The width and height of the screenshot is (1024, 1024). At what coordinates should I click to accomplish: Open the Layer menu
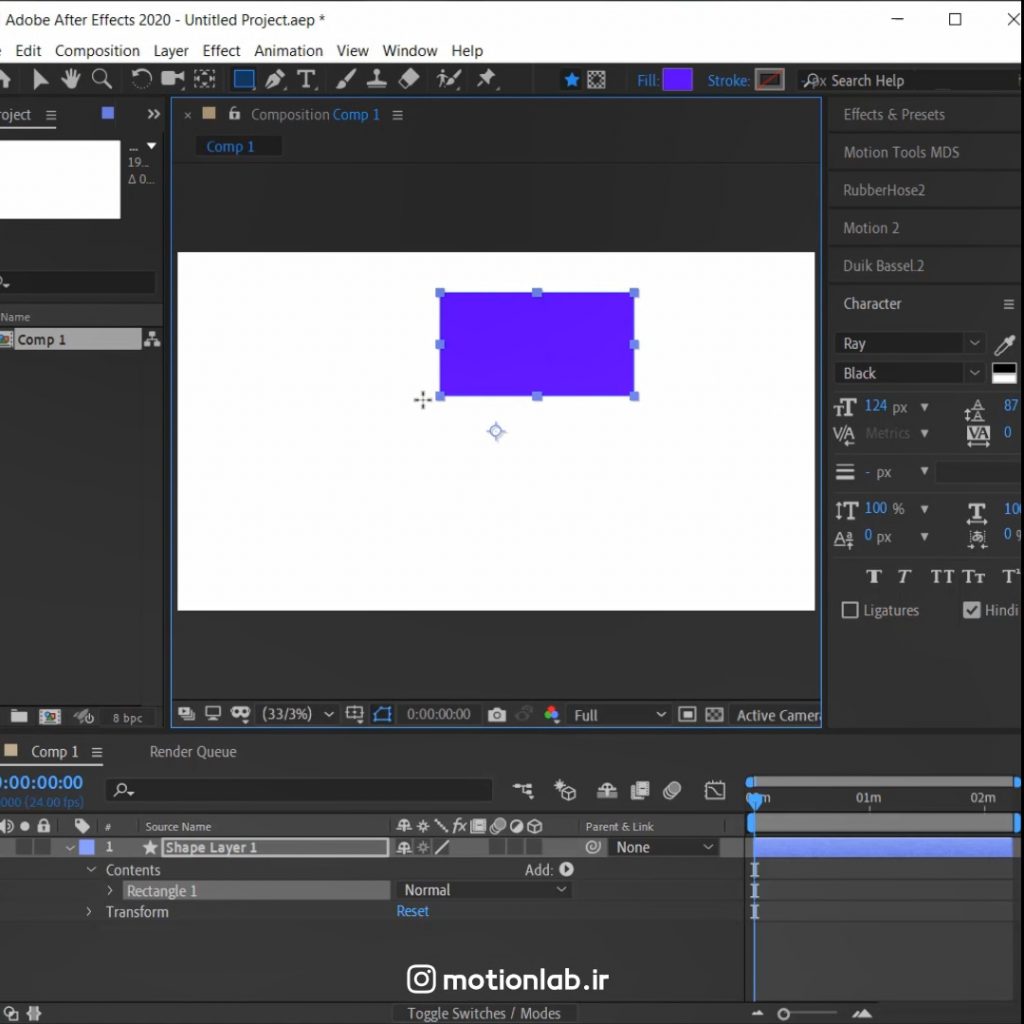click(171, 50)
